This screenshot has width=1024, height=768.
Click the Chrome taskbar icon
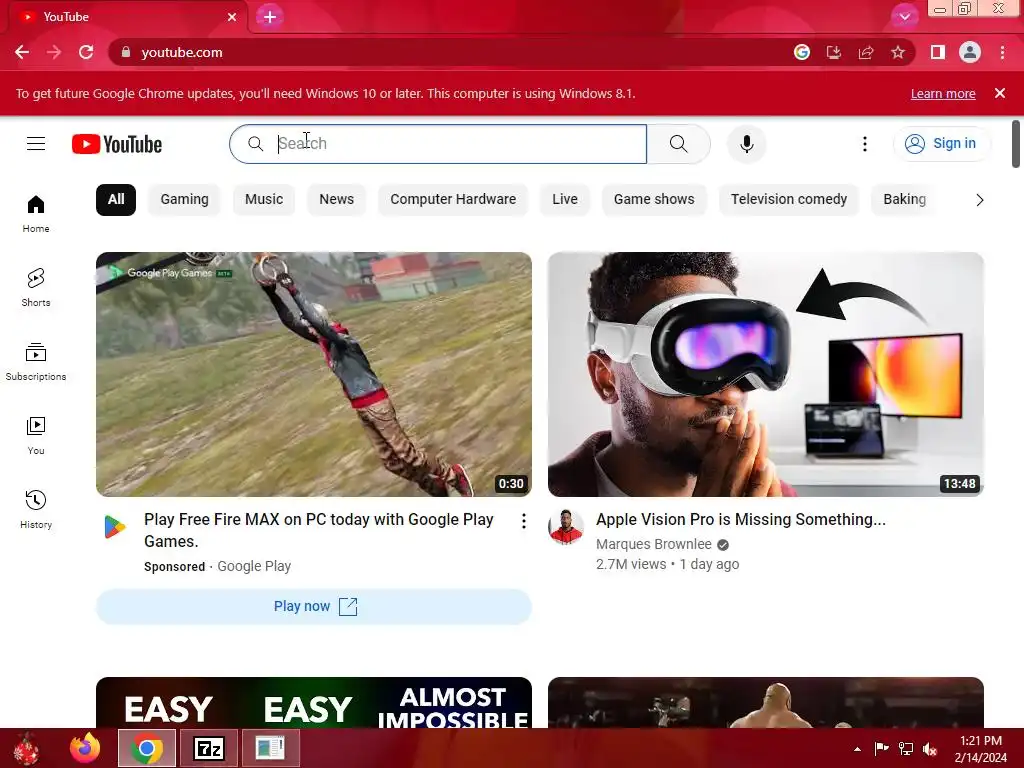tap(147, 748)
